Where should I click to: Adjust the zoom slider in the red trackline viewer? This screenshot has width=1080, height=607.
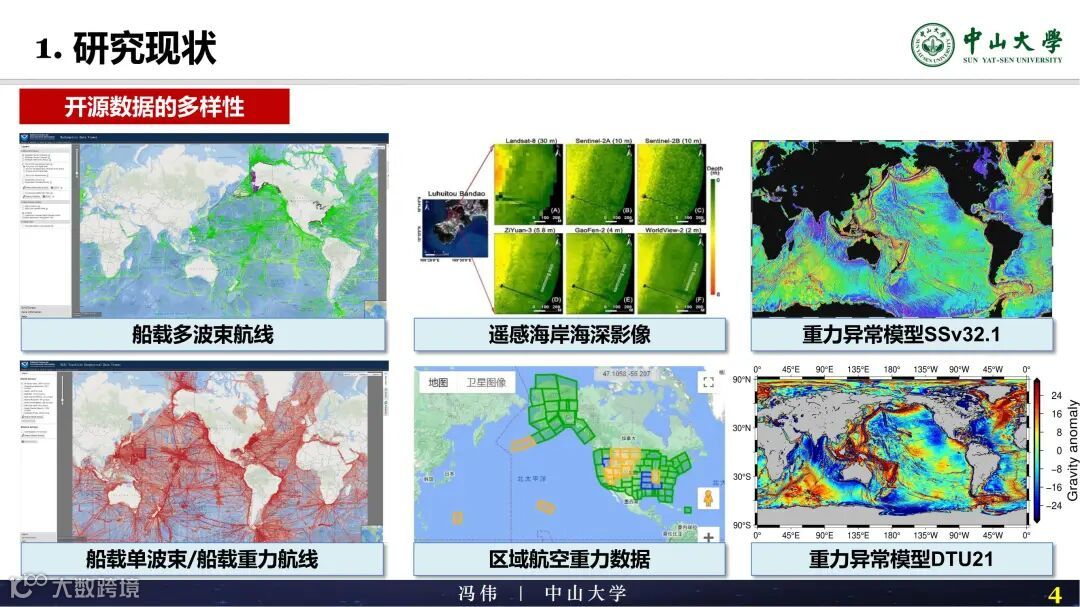(x=64, y=389)
